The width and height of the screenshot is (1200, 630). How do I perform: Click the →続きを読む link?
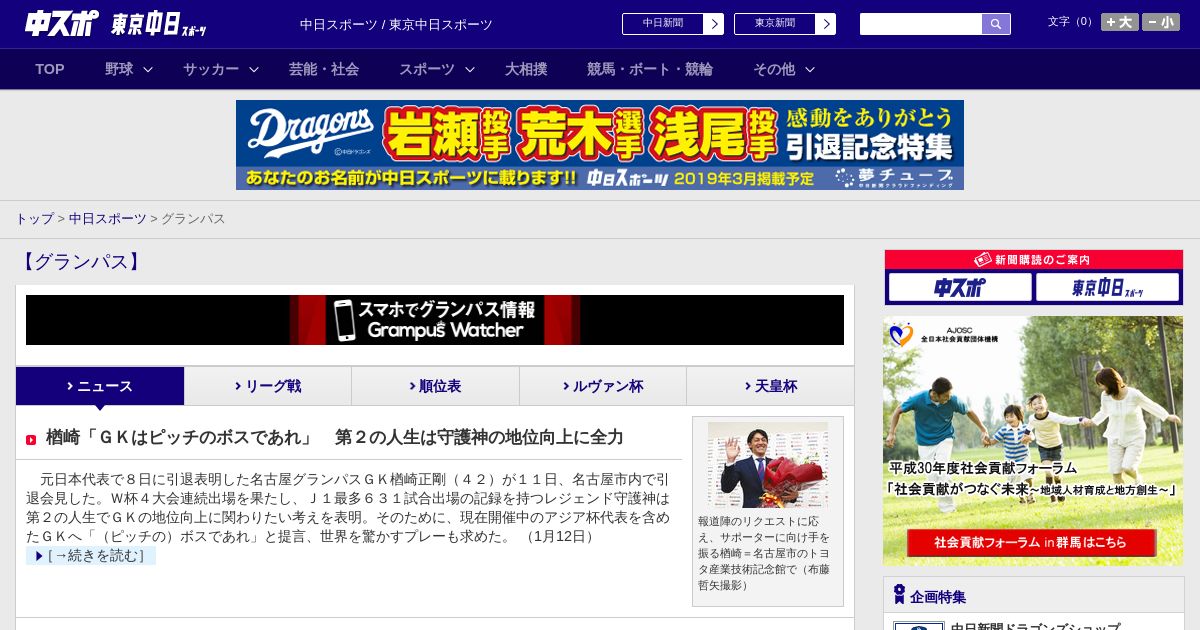point(91,555)
